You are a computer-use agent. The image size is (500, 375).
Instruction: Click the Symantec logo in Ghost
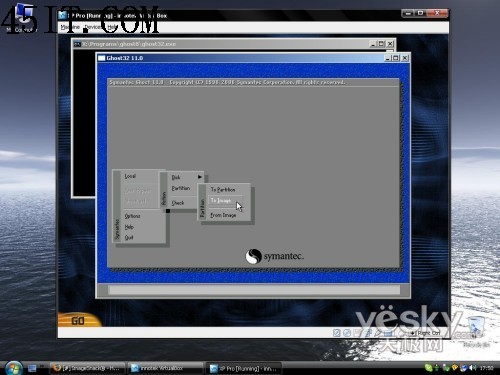click(275, 256)
